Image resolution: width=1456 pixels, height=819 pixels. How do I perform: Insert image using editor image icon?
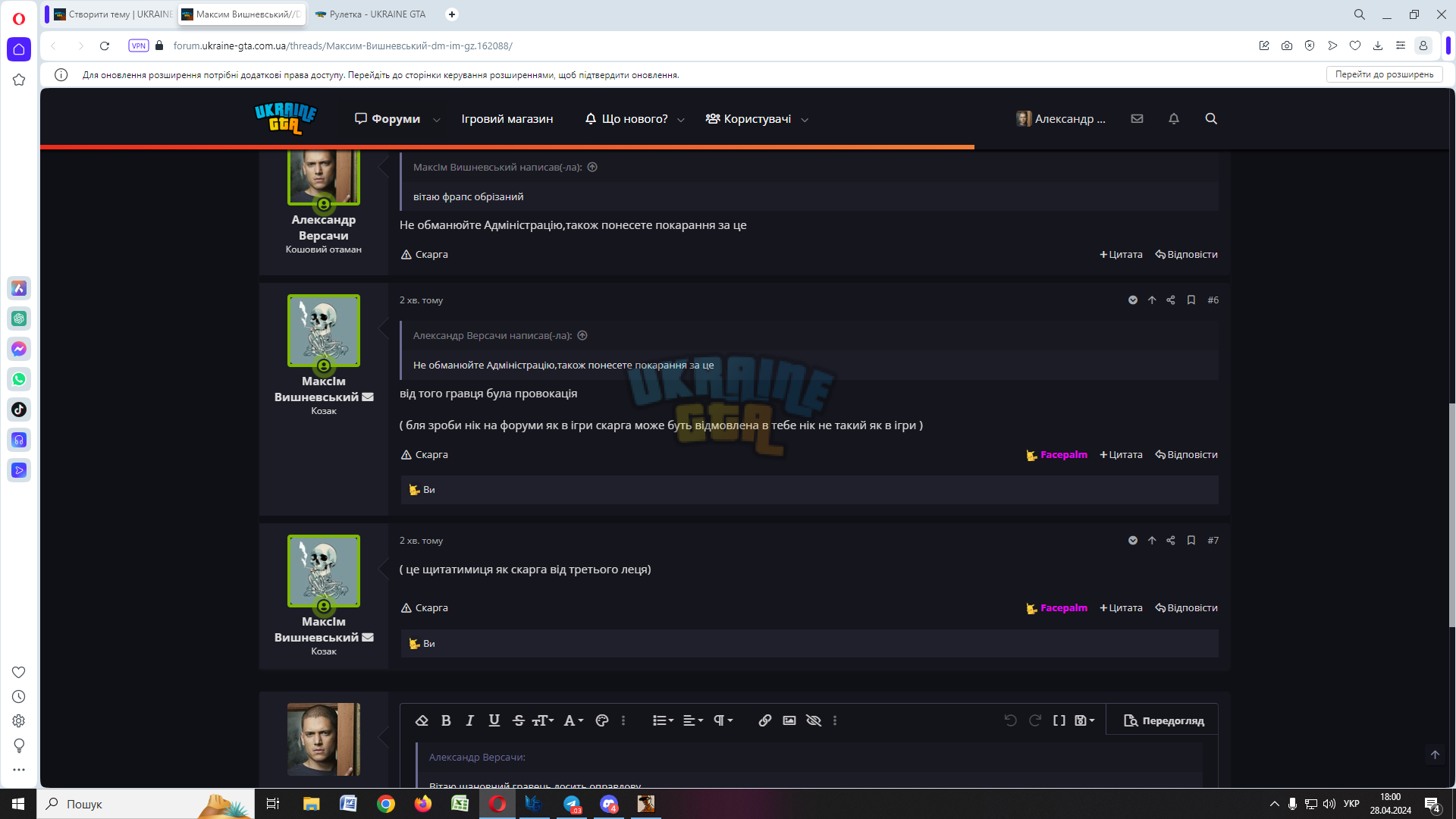pos(789,720)
